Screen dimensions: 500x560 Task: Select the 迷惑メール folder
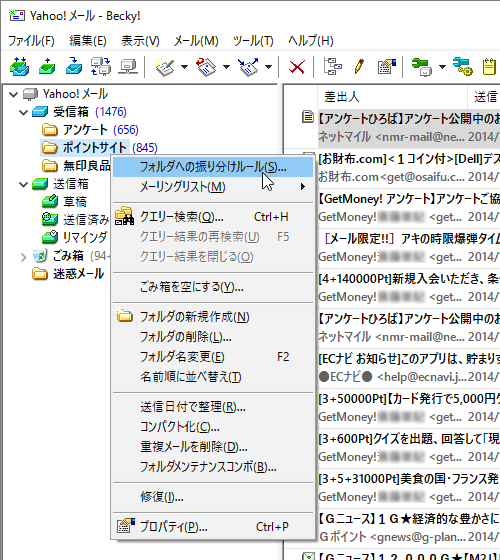[x=68, y=274]
